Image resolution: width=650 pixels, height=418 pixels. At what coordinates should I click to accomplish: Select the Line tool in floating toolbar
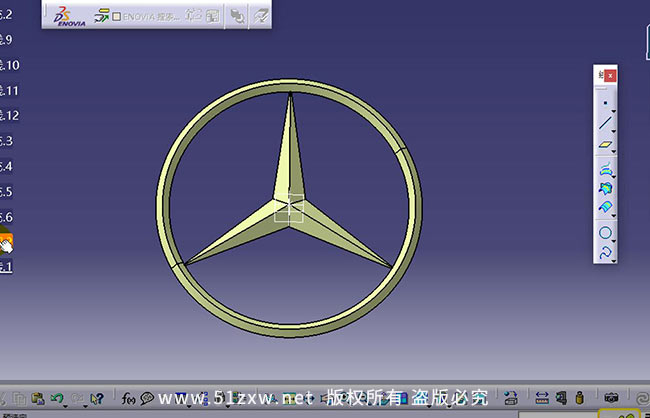[x=605, y=123]
